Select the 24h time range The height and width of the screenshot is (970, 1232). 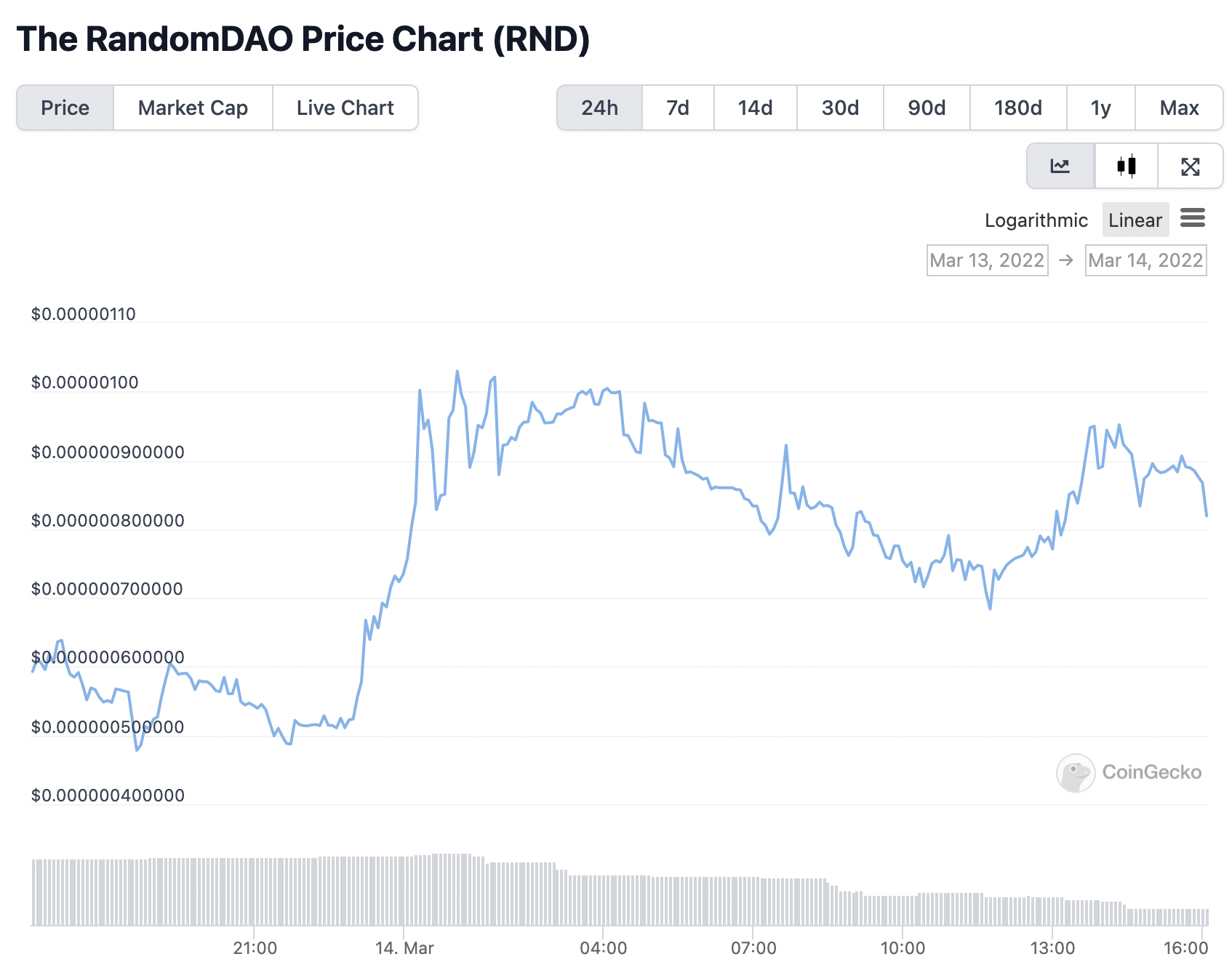[x=600, y=108]
